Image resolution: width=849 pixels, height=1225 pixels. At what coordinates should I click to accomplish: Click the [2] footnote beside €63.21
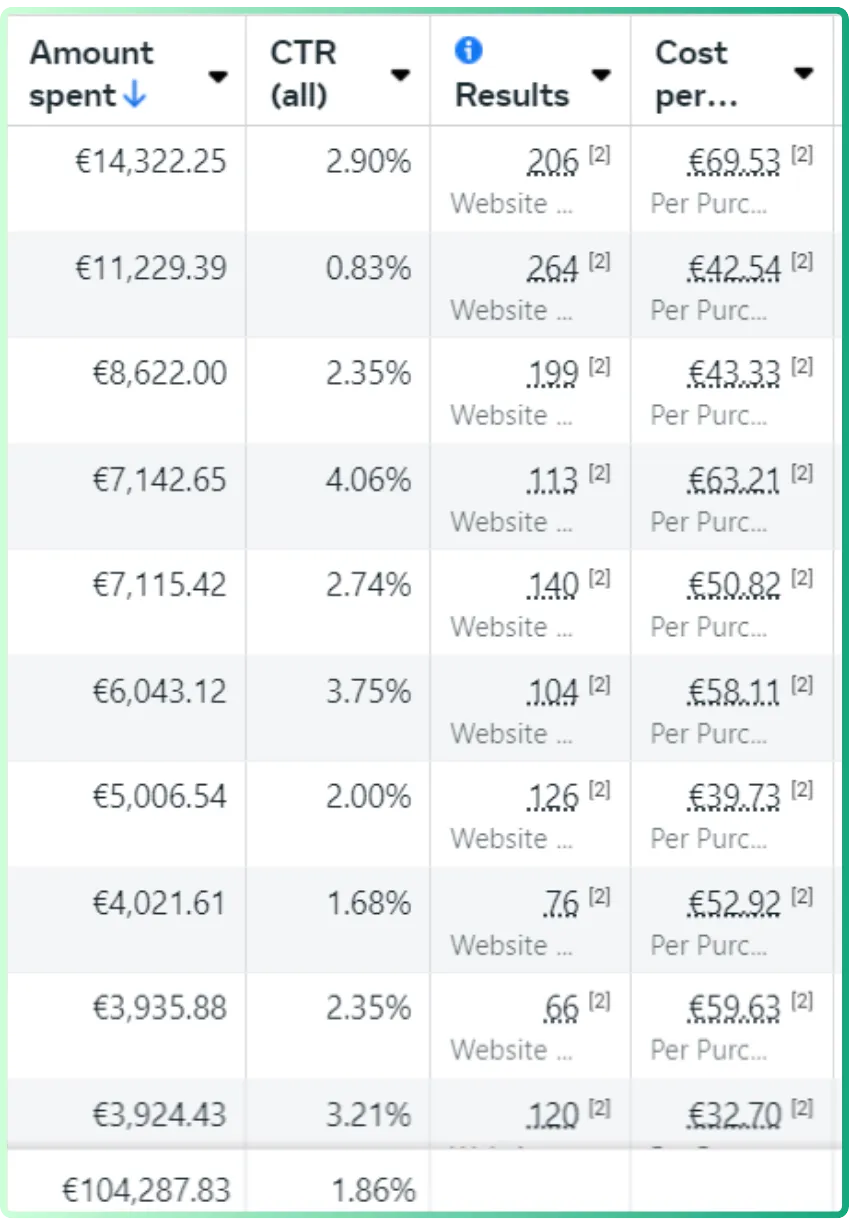click(802, 472)
